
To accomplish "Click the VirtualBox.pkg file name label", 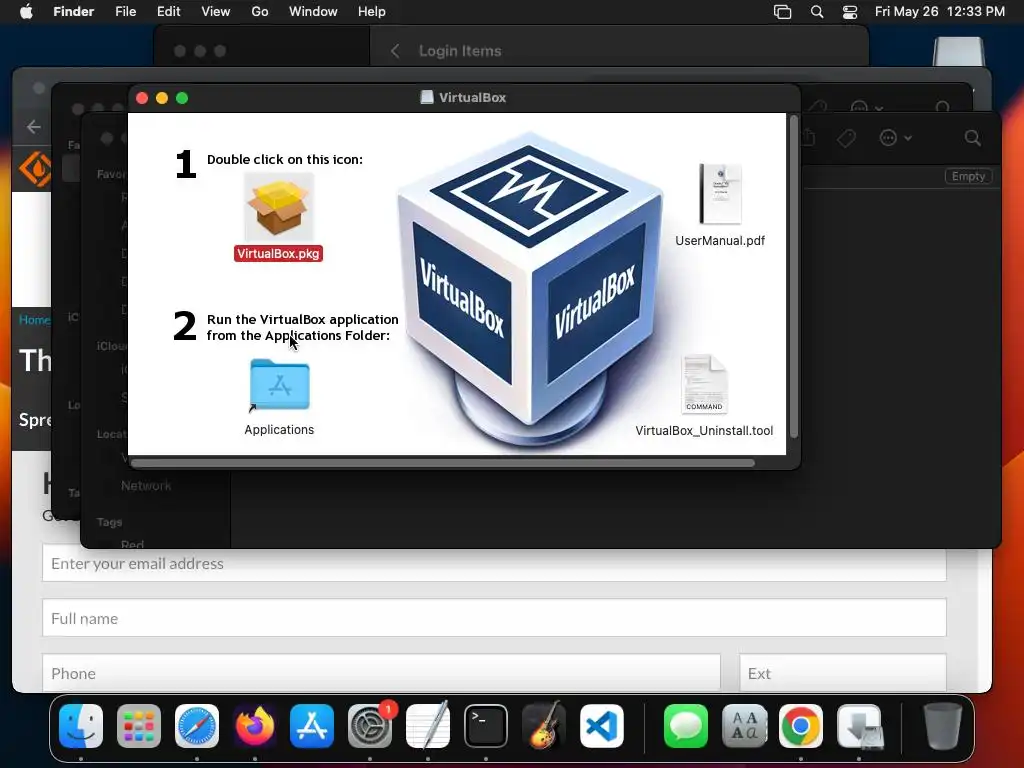I will coord(278,253).
